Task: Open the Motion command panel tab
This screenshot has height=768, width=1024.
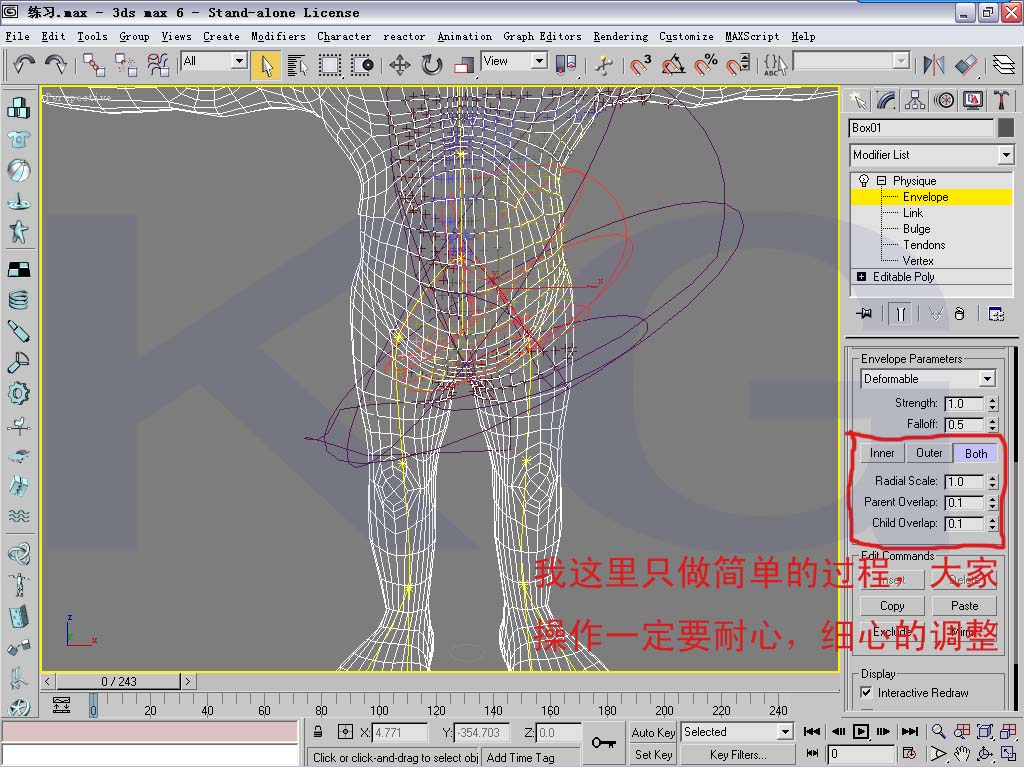Action: click(x=944, y=101)
